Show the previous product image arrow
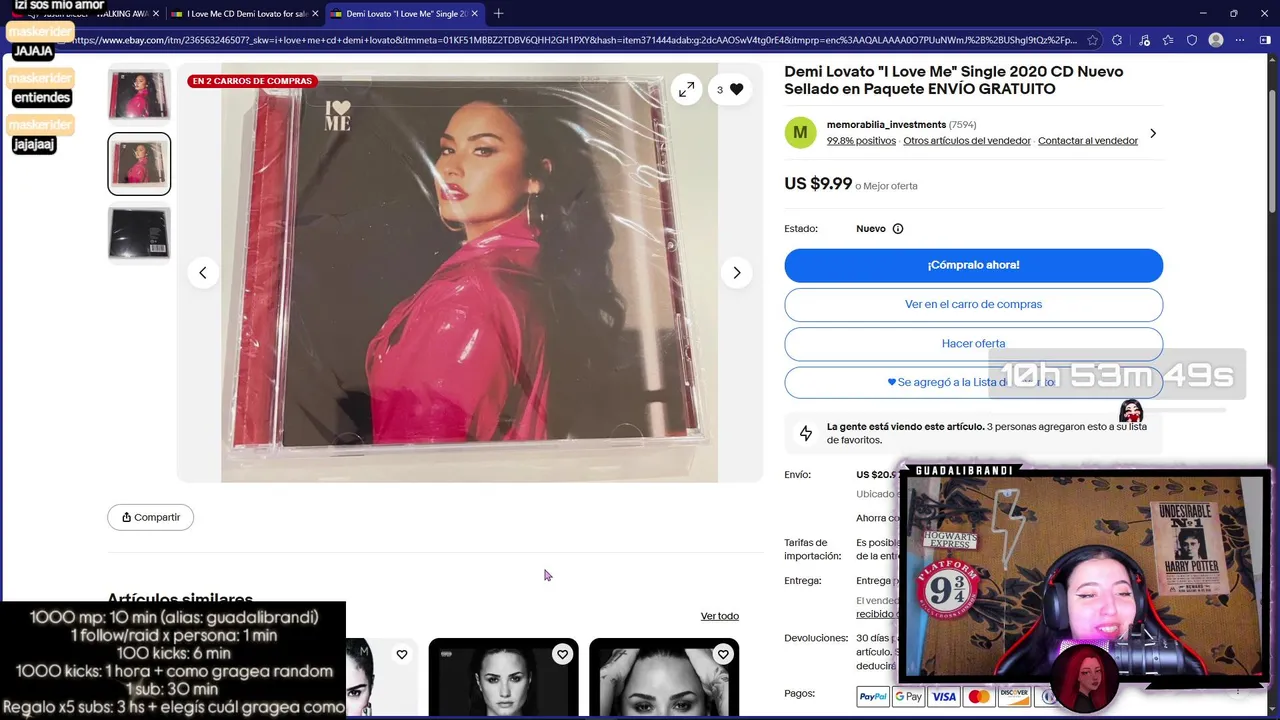Screen dimensions: 1280x720 click(203, 273)
